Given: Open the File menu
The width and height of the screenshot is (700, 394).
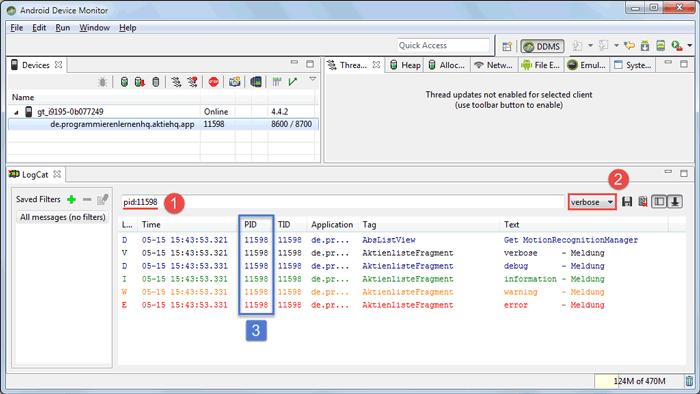Looking at the screenshot, I should click(x=17, y=28).
